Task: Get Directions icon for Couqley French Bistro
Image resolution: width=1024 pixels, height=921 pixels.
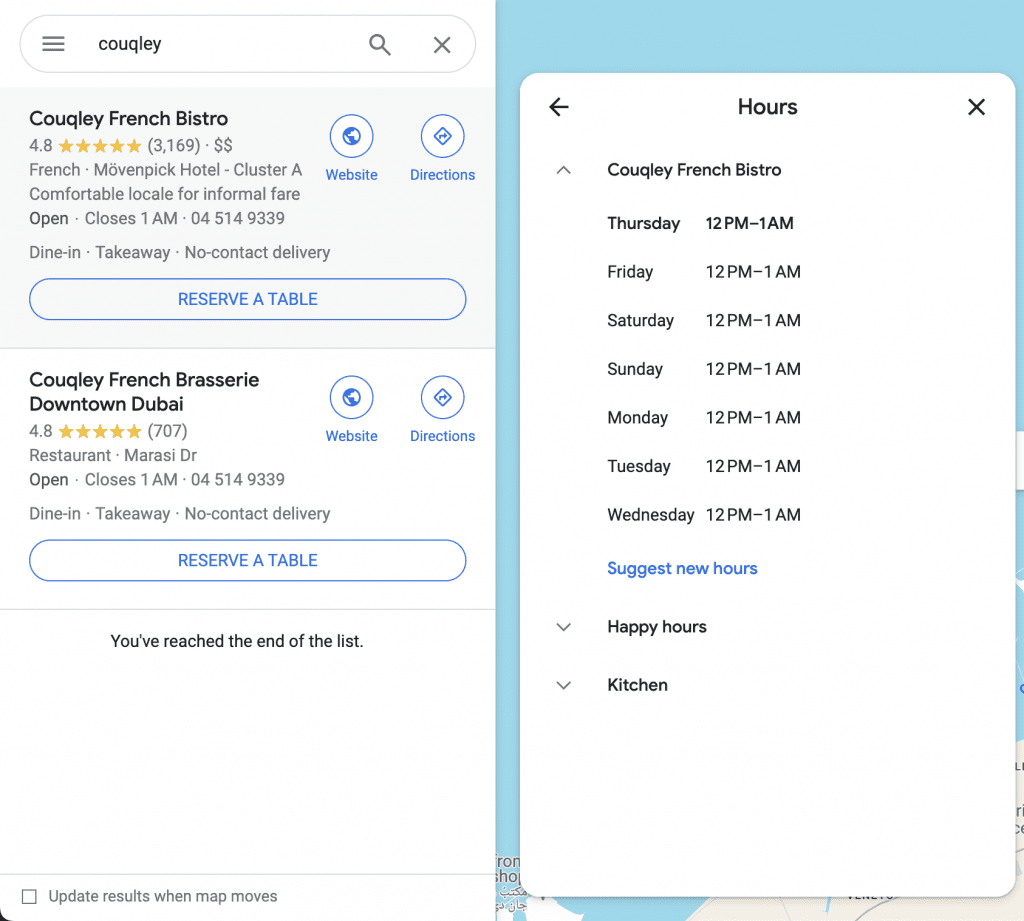Action: [442, 136]
